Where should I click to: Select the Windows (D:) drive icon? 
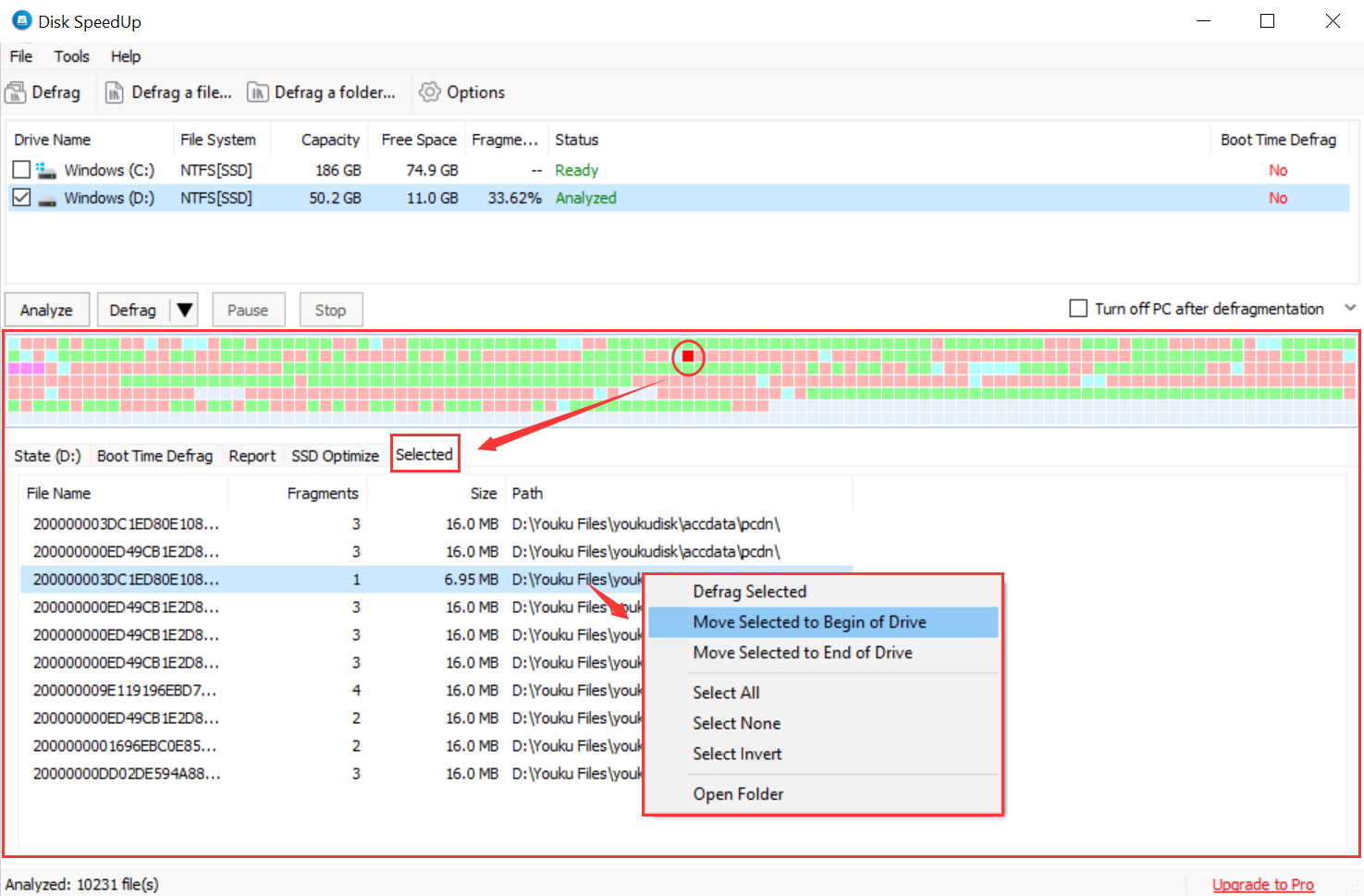47,197
